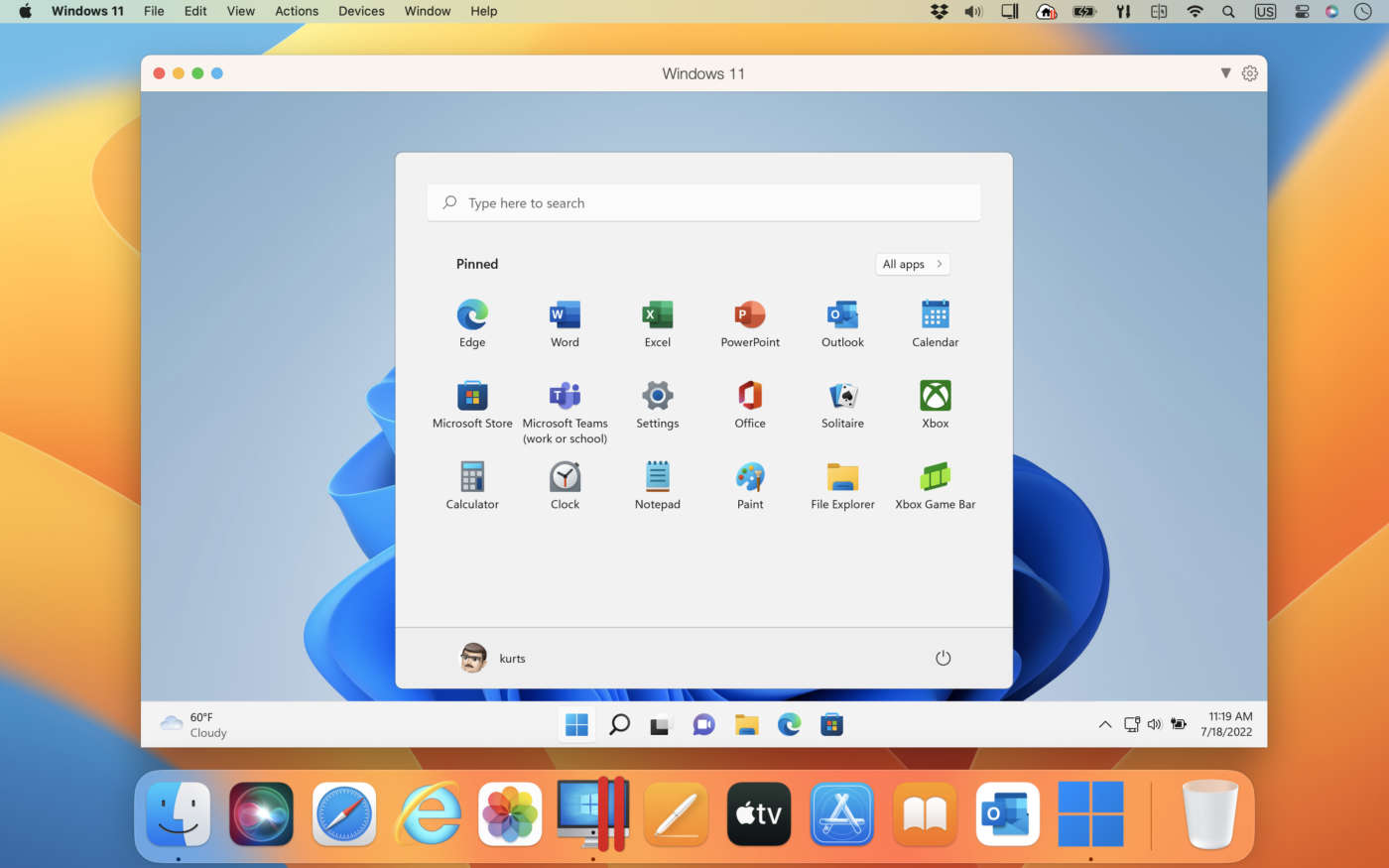Launch PowerPoint from pinned apps
The image size is (1389, 868).
(x=750, y=315)
